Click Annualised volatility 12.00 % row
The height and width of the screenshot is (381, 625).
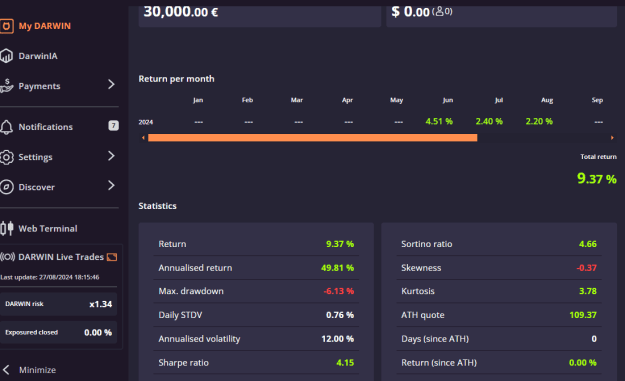point(256,339)
